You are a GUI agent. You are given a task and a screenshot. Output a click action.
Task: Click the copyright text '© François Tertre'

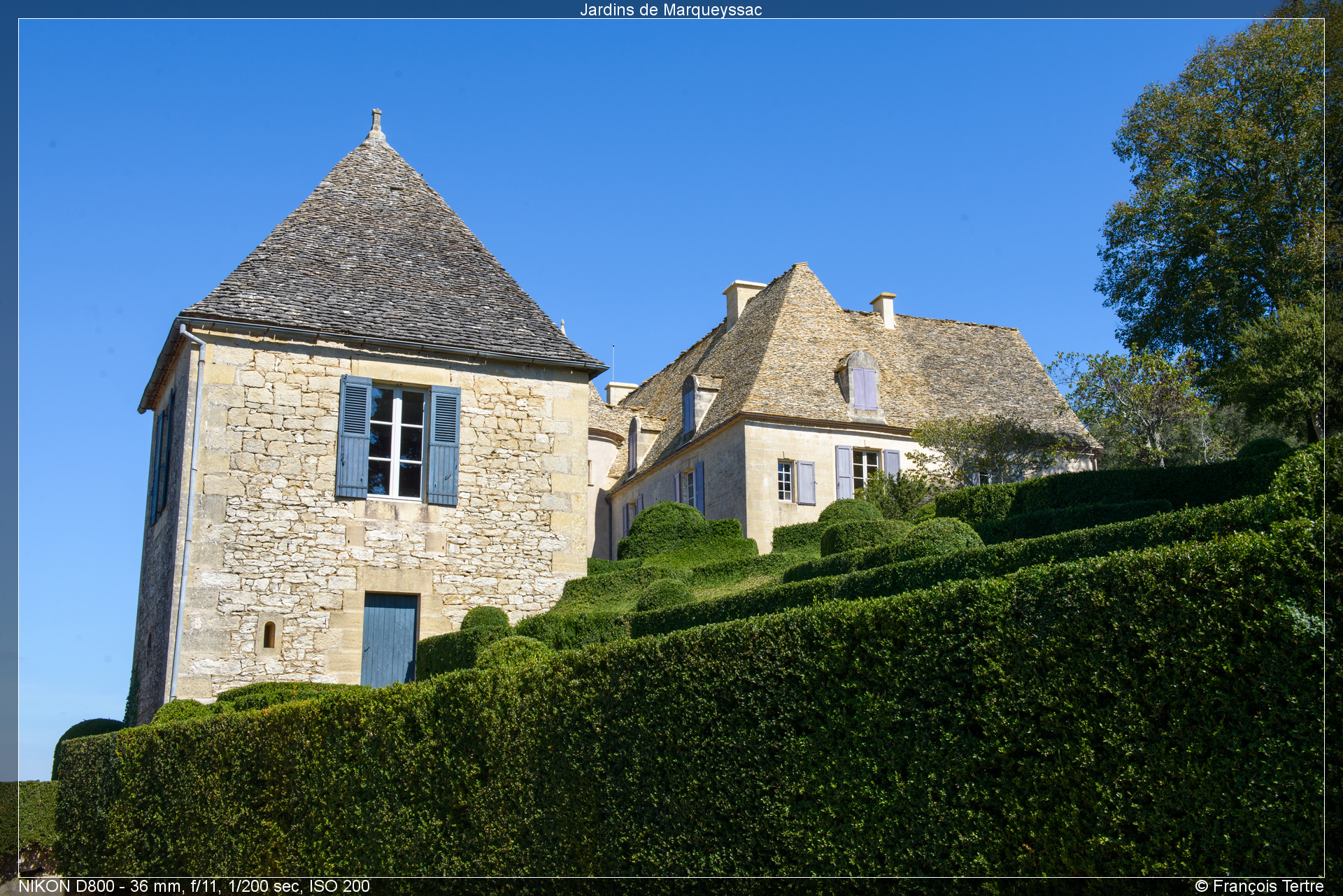pyautogui.click(x=1259, y=886)
